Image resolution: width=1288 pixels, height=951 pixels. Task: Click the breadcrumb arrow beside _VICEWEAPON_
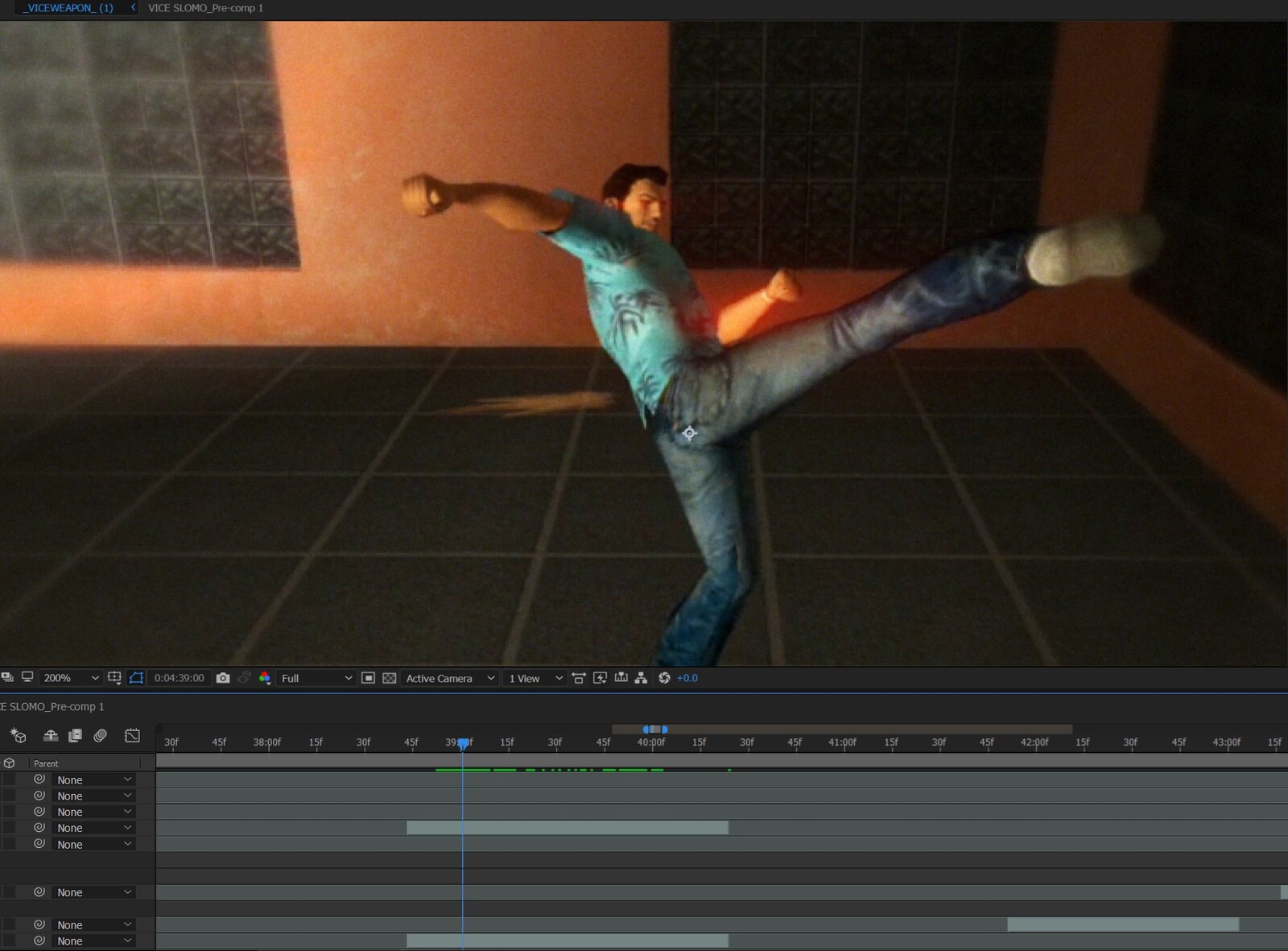pos(133,7)
